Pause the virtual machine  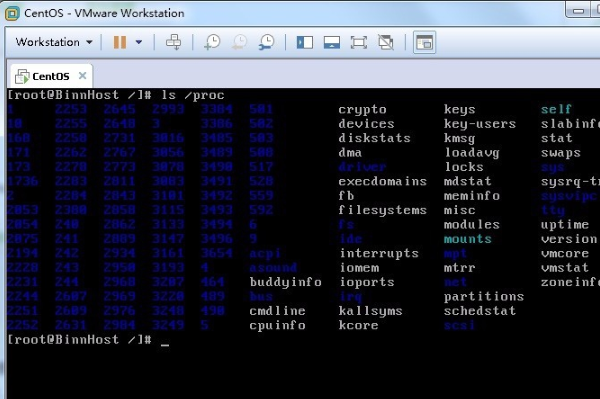coord(120,42)
